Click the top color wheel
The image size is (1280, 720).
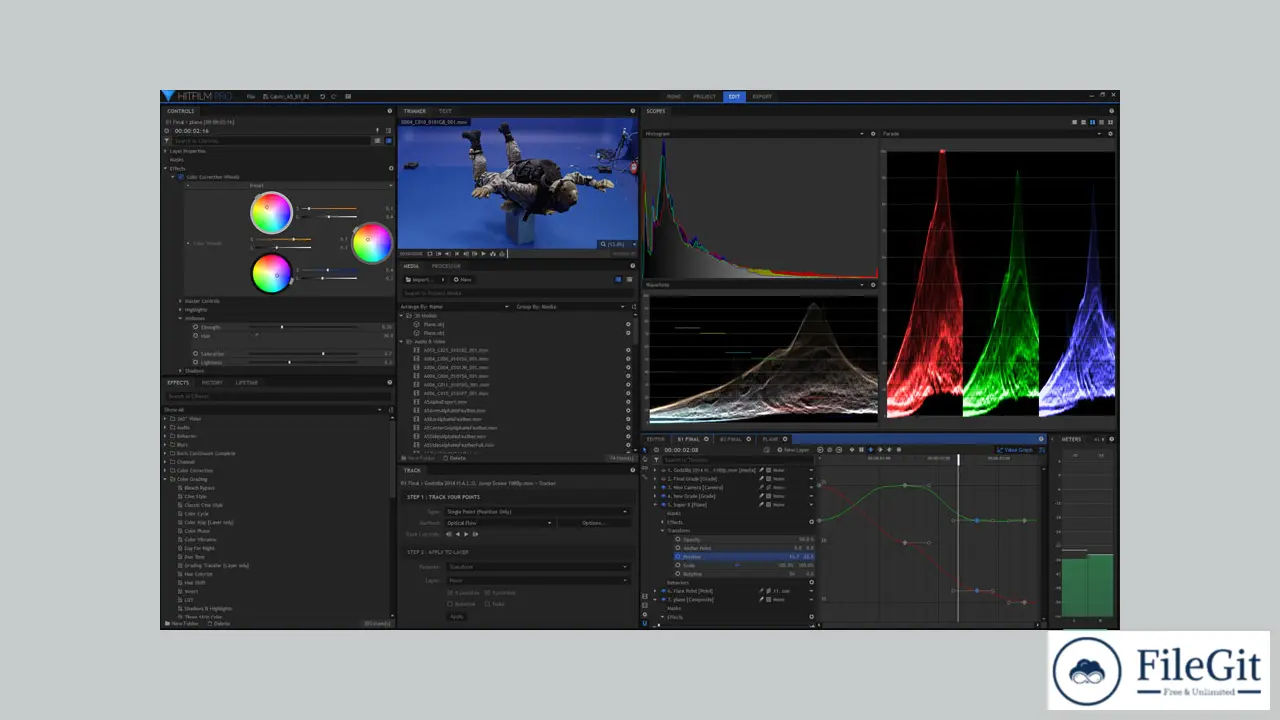pos(271,213)
